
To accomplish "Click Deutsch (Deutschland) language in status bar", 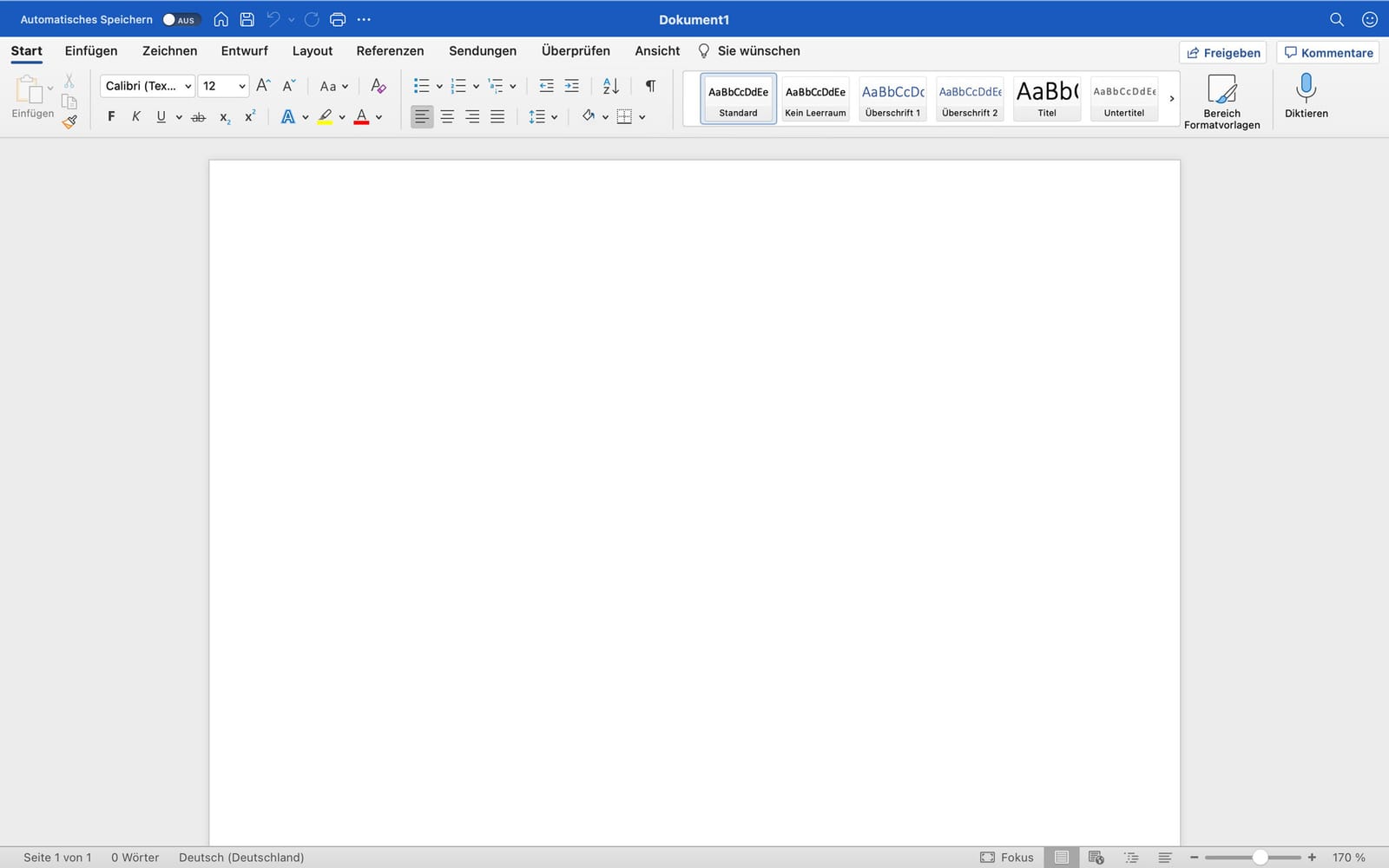I will [x=241, y=858].
